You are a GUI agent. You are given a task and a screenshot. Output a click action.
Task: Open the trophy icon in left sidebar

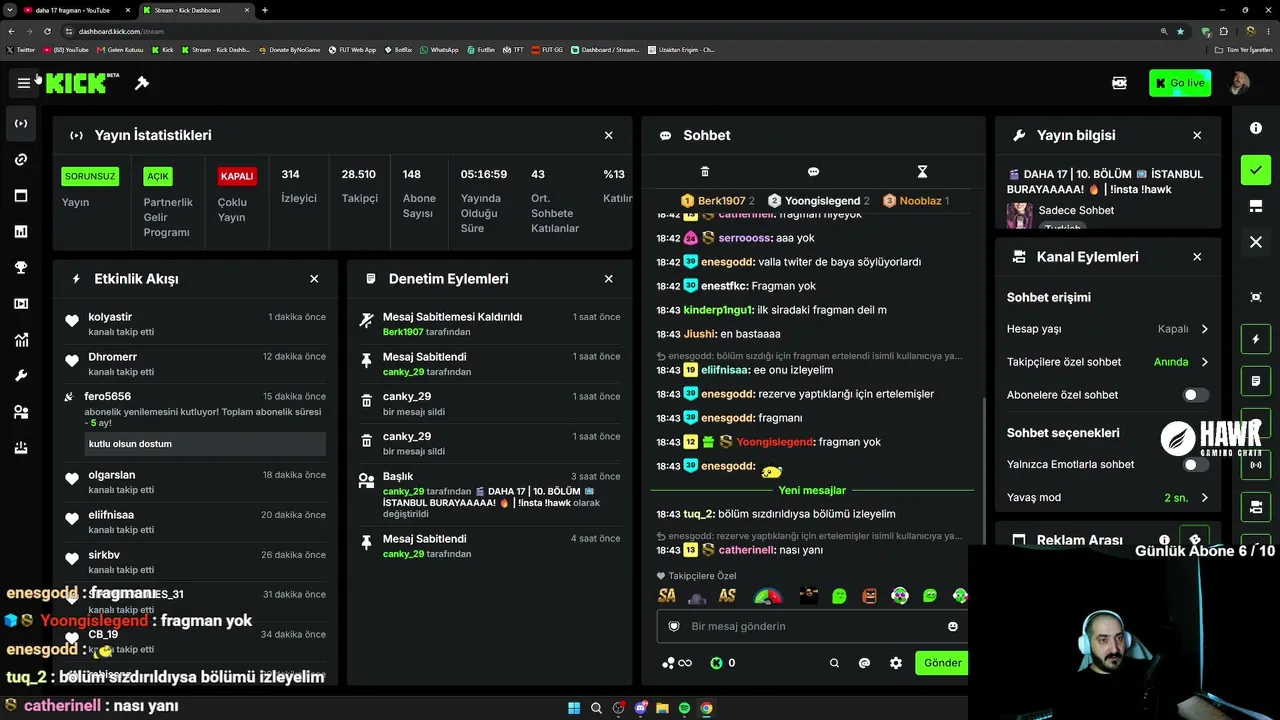pos(21,268)
